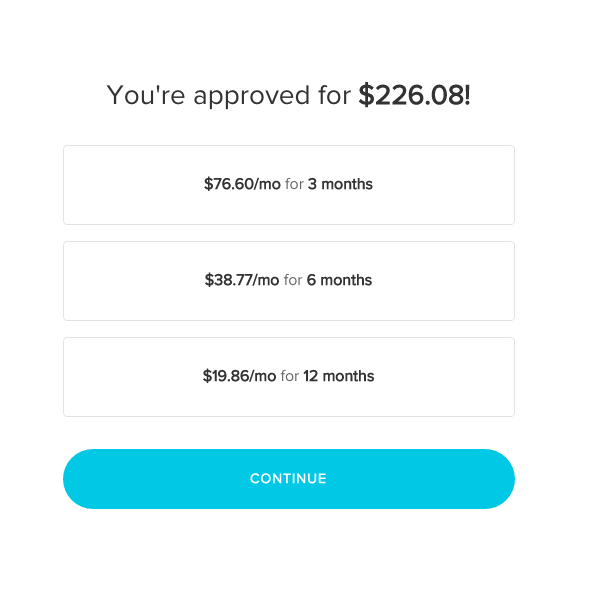The image size is (596, 598).
Task: Choose the $76.60 per month option card
Action: coord(289,185)
